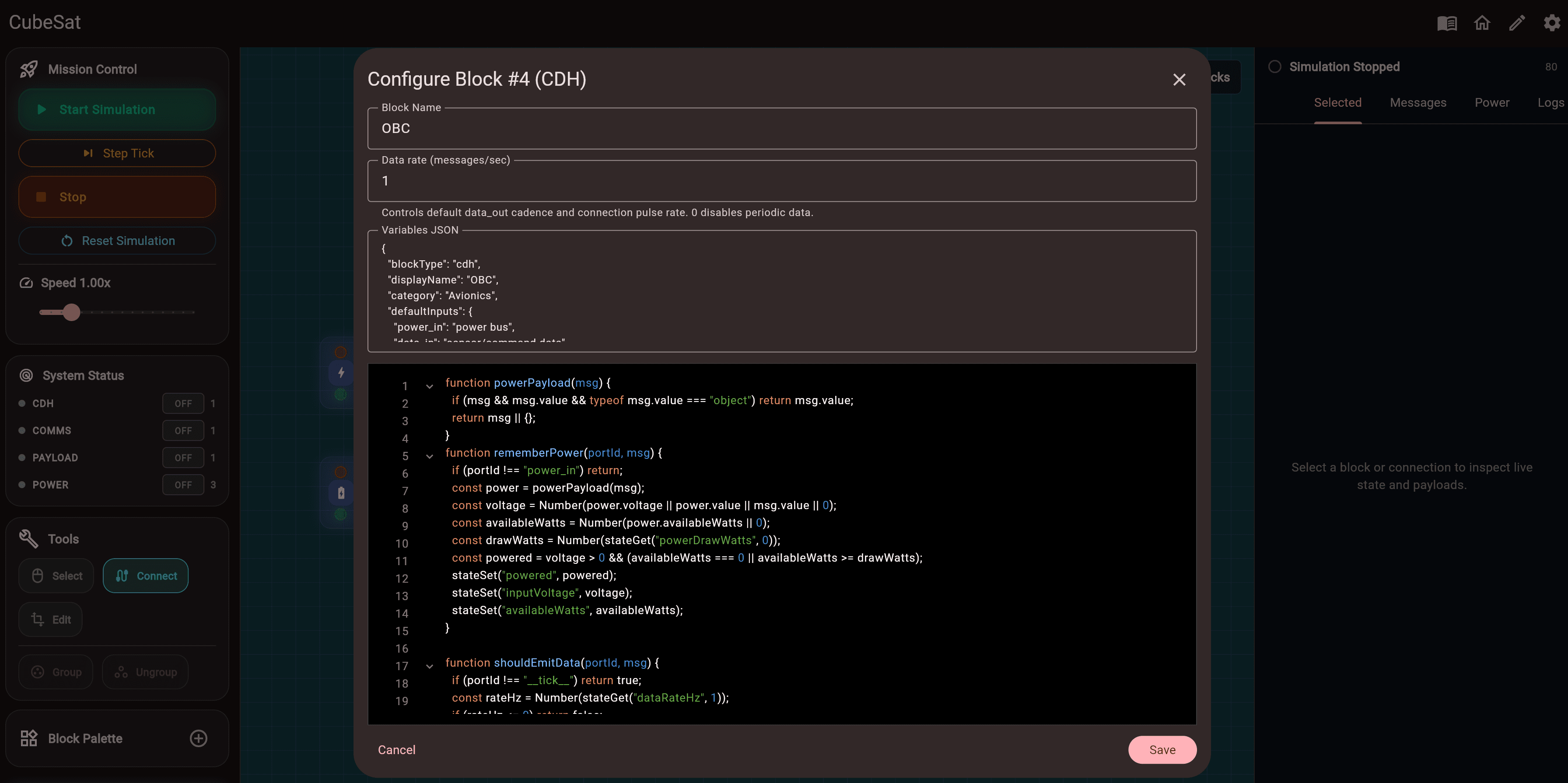Toggle the POWER OFF switch
This screenshot has height=783, width=1568.
coord(183,485)
